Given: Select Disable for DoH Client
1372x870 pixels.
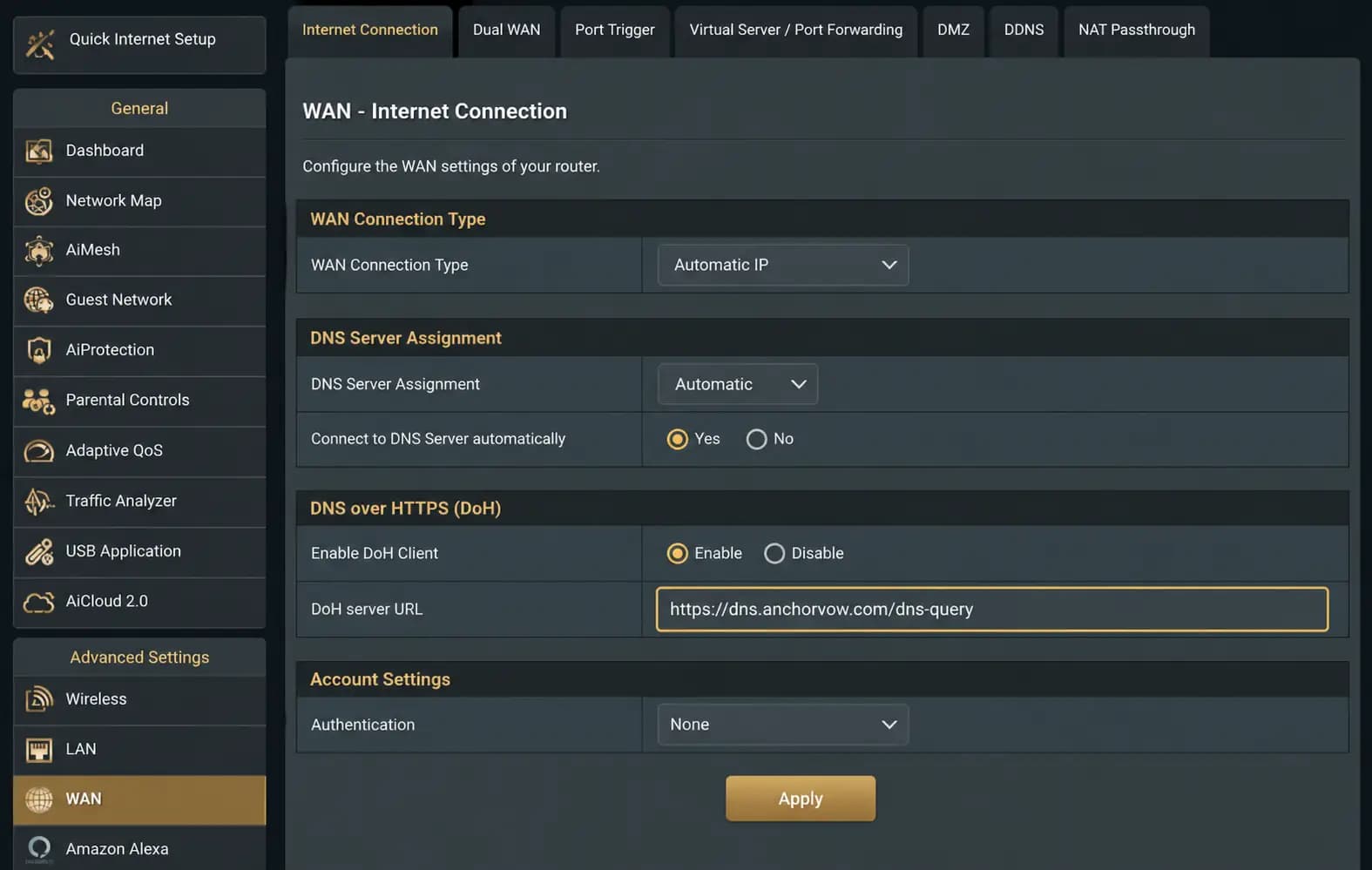Looking at the screenshot, I should click(774, 554).
